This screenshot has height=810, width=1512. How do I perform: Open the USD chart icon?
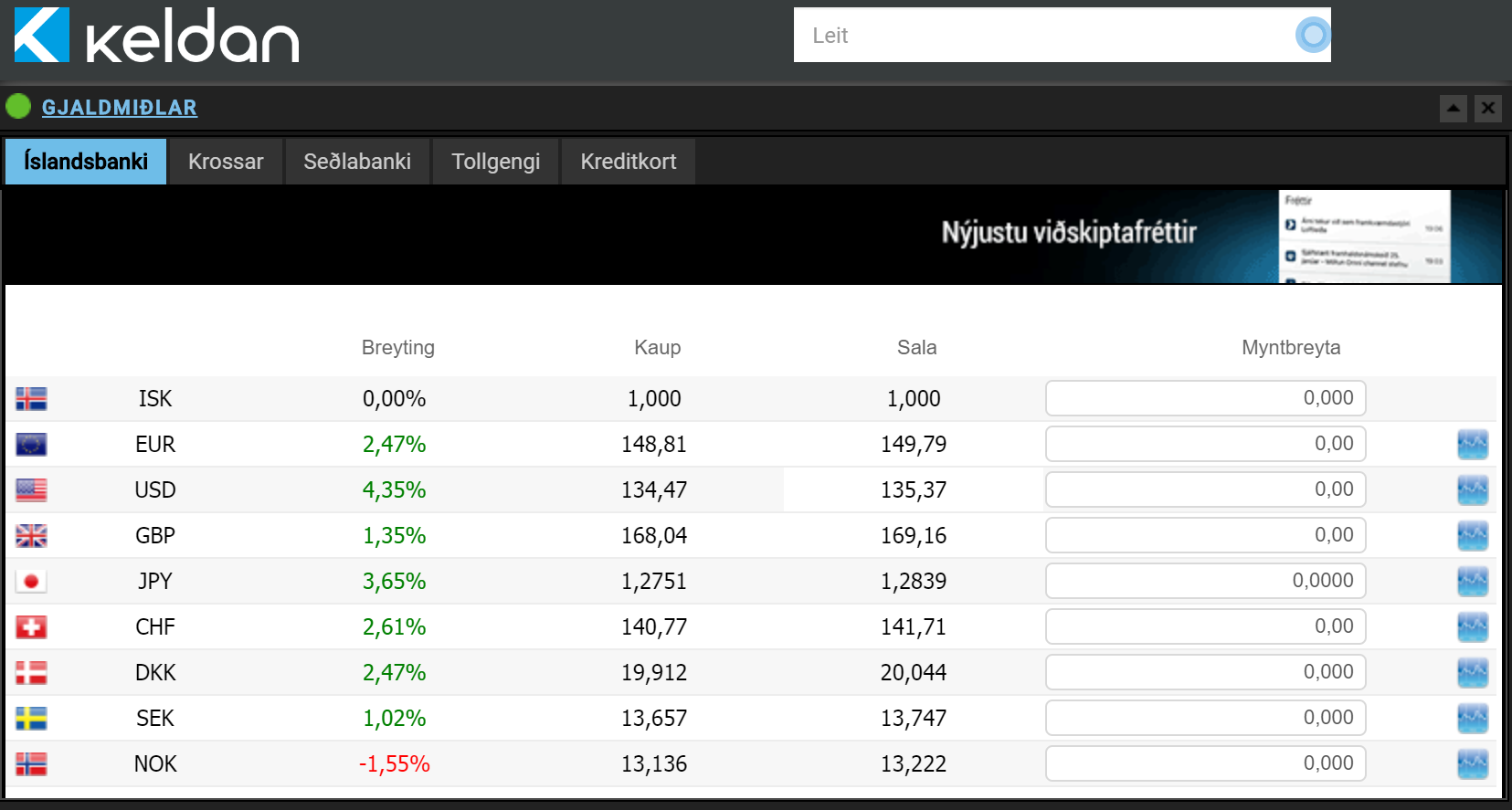click(1472, 490)
